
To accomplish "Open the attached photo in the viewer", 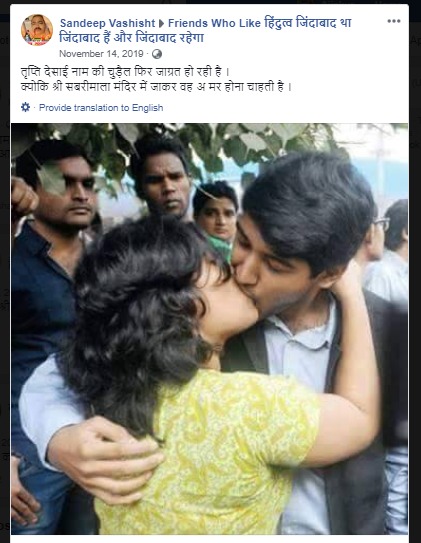I will click(209, 329).
